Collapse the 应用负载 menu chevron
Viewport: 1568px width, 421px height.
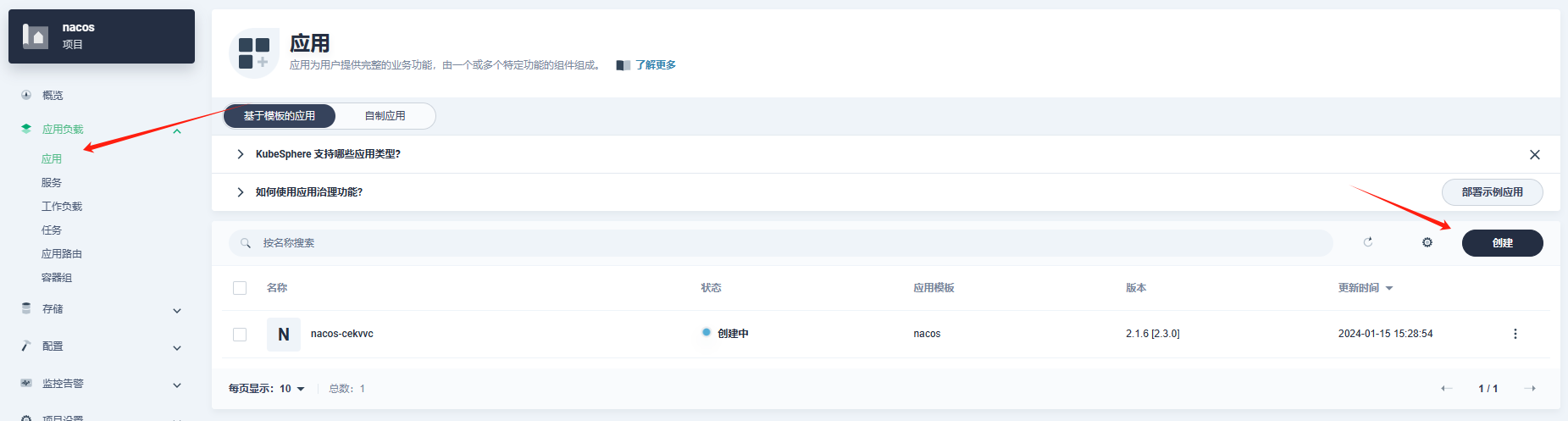[x=177, y=130]
